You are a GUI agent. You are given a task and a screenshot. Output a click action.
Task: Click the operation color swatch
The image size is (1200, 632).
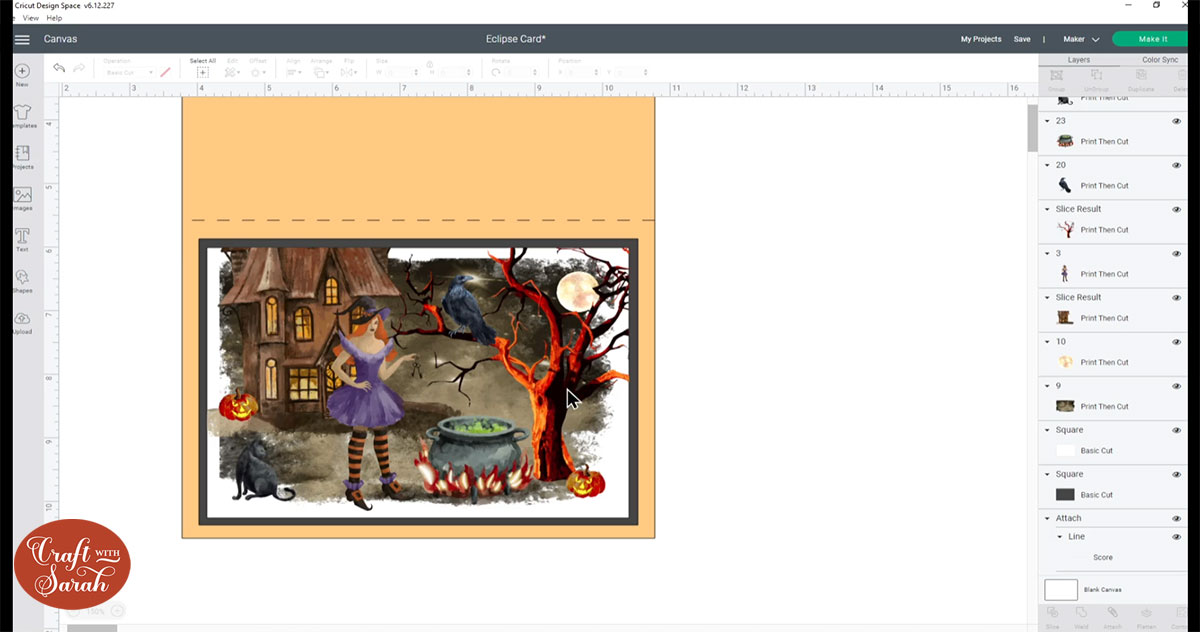165,72
